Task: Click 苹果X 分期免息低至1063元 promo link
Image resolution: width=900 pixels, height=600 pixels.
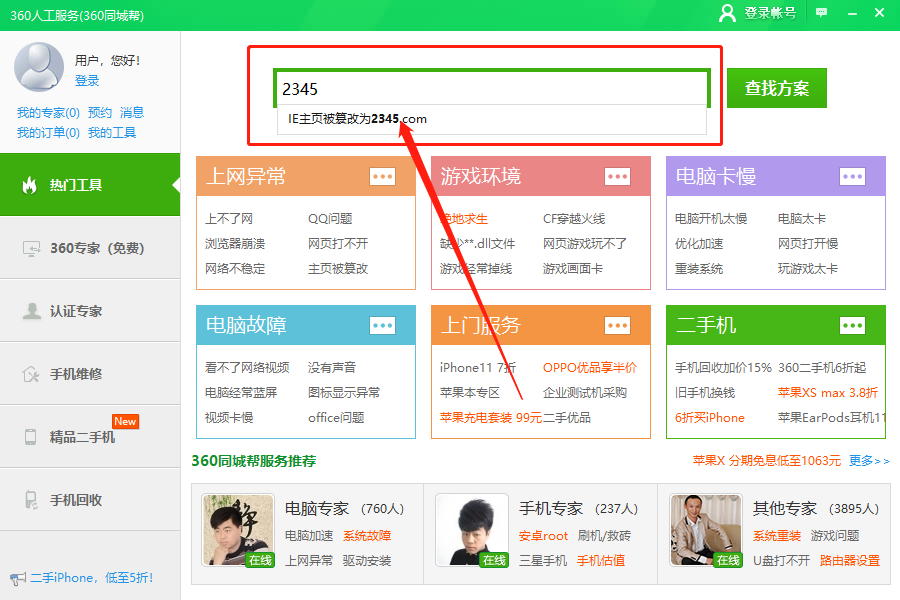Action: point(767,460)
